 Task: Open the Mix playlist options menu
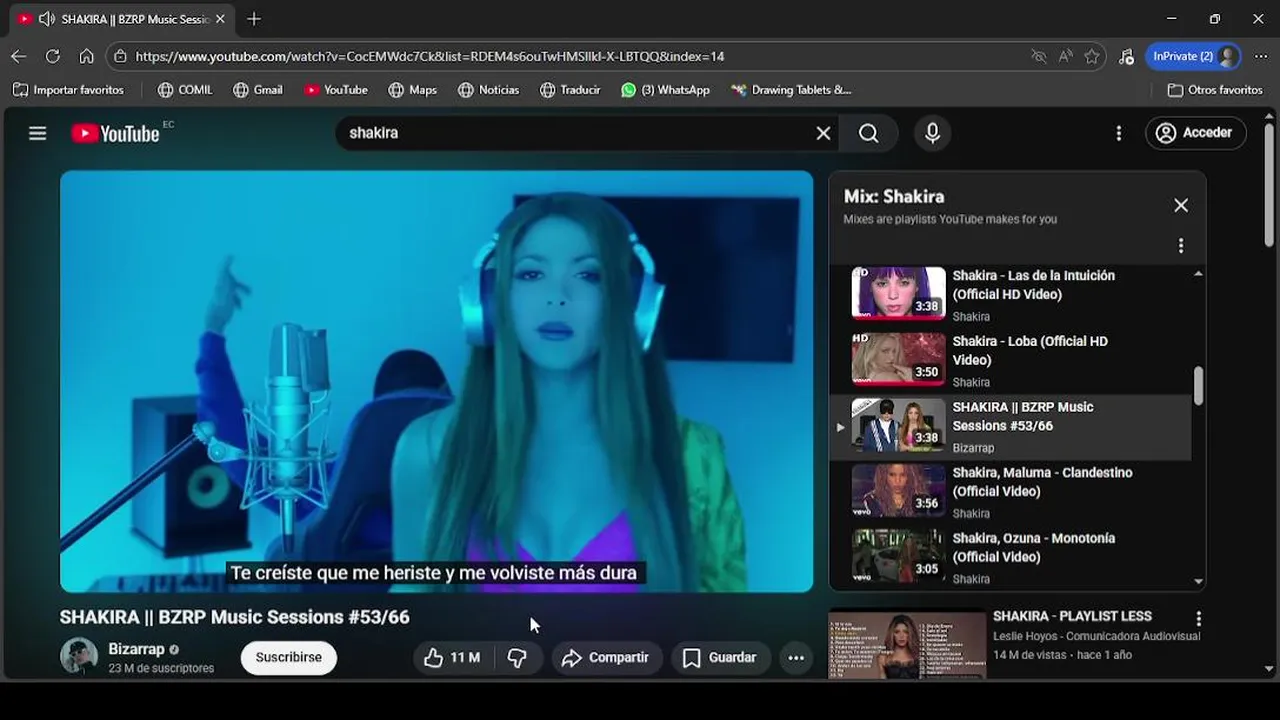1181,246
